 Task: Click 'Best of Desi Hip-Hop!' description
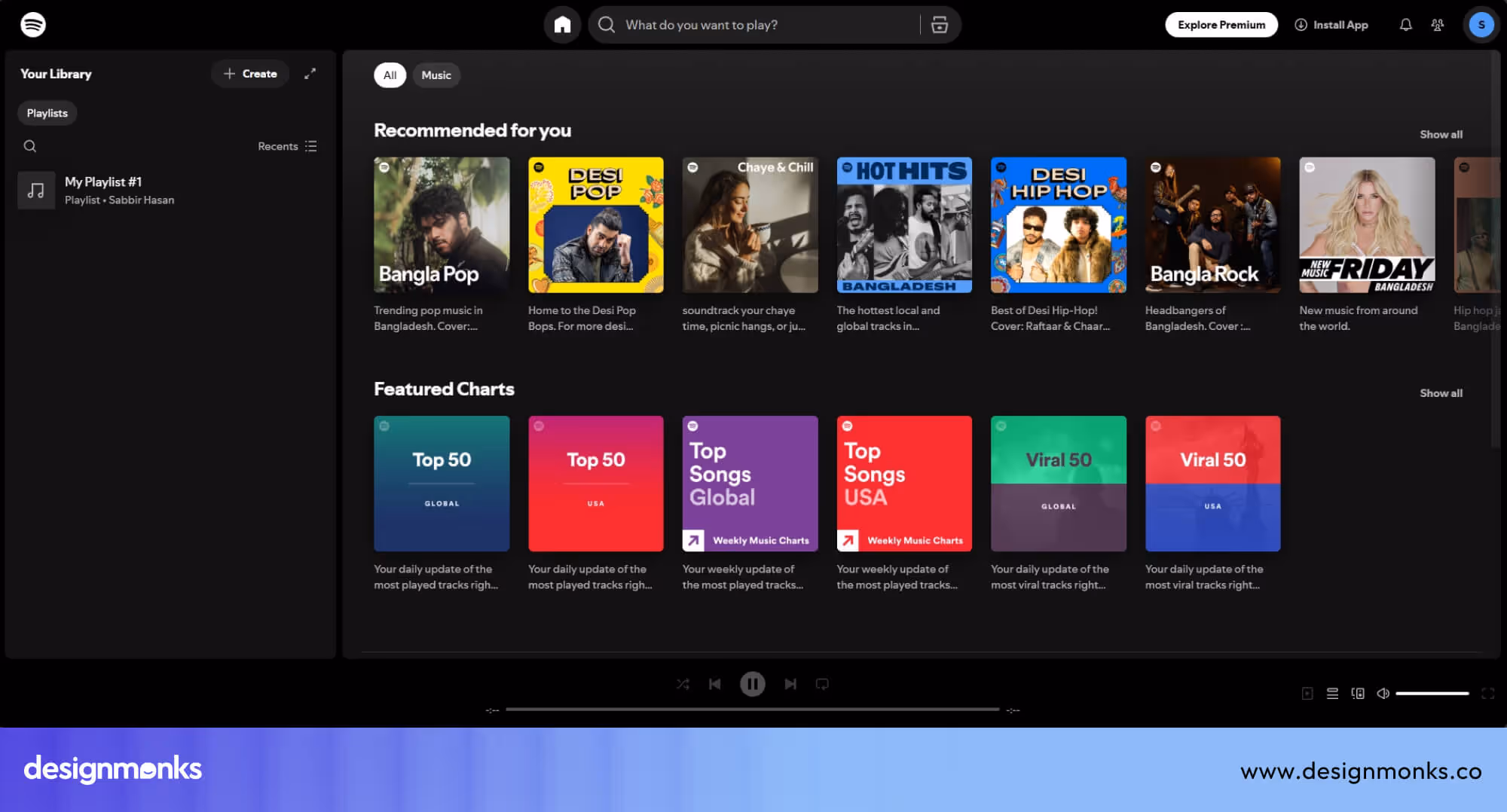(1050, 318)
